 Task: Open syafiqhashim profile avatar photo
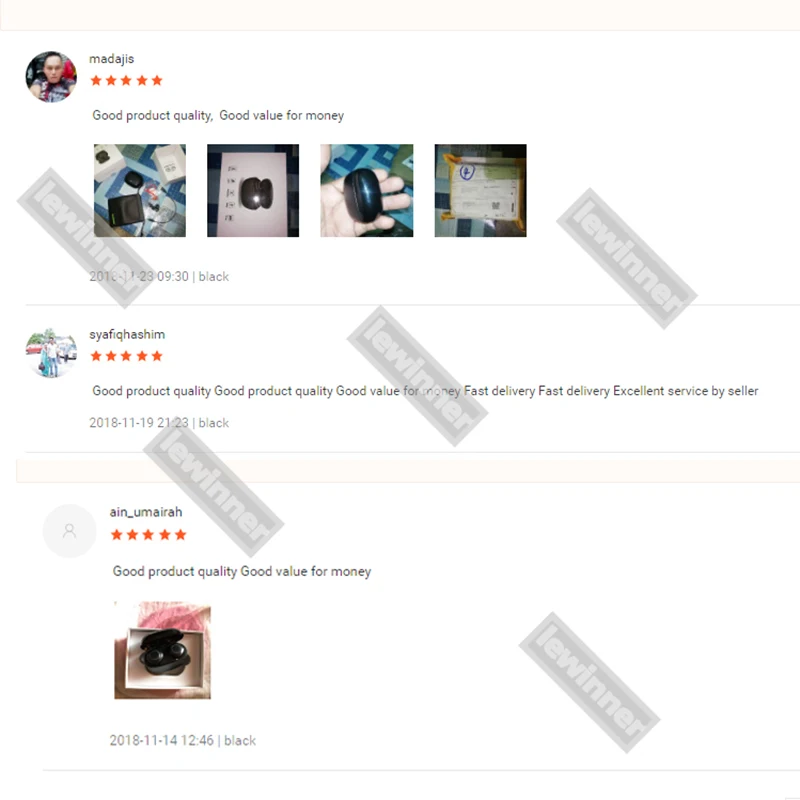tap(51, 353)
